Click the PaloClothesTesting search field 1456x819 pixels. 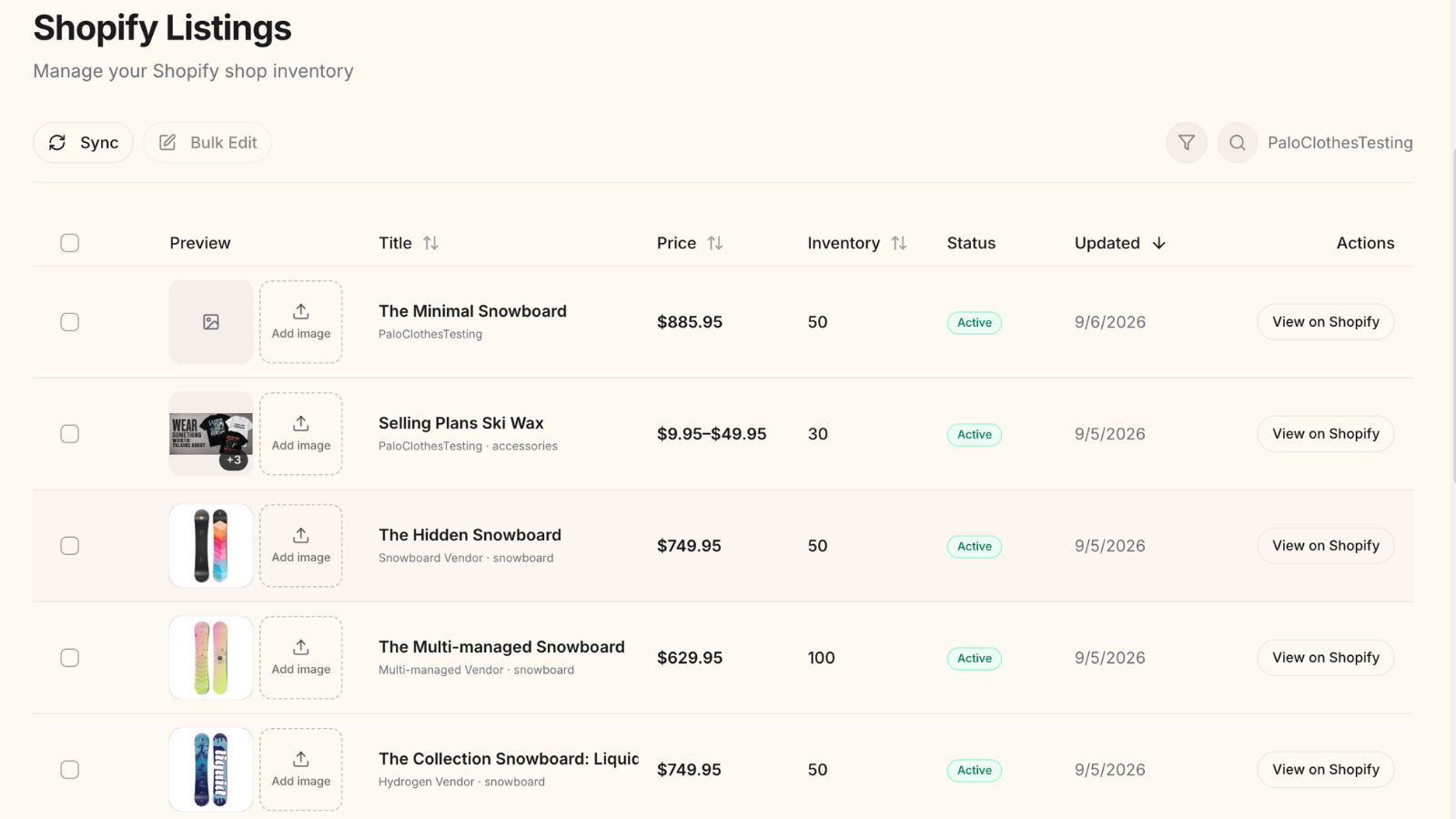tap(1340, 143)
